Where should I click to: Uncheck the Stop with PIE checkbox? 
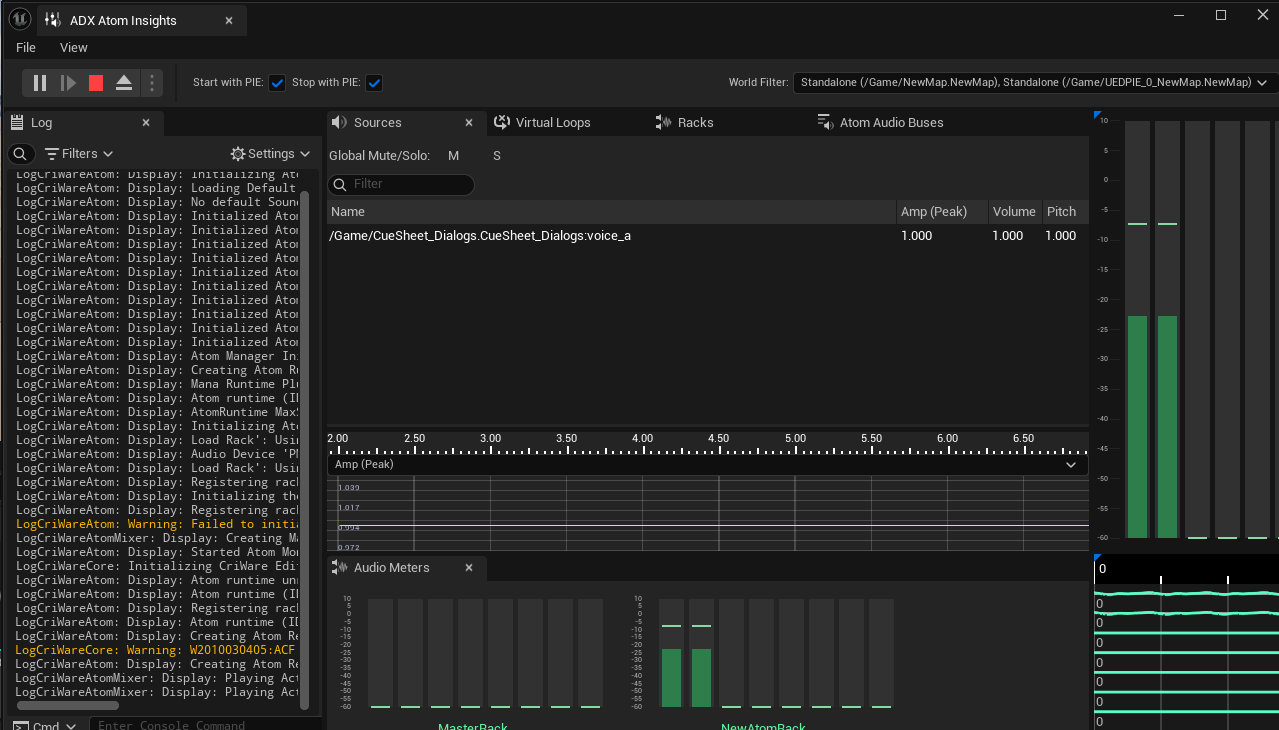(x=373, y=83)
